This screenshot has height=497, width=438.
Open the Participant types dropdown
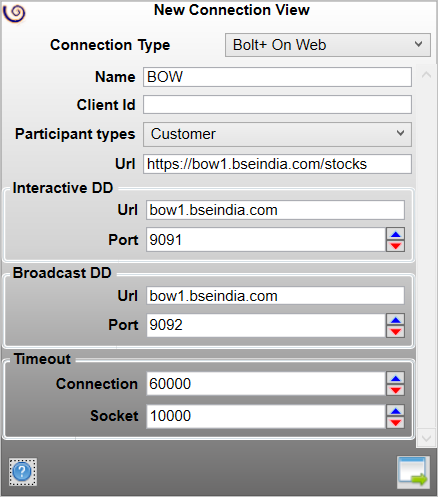(x=277, y=134)
